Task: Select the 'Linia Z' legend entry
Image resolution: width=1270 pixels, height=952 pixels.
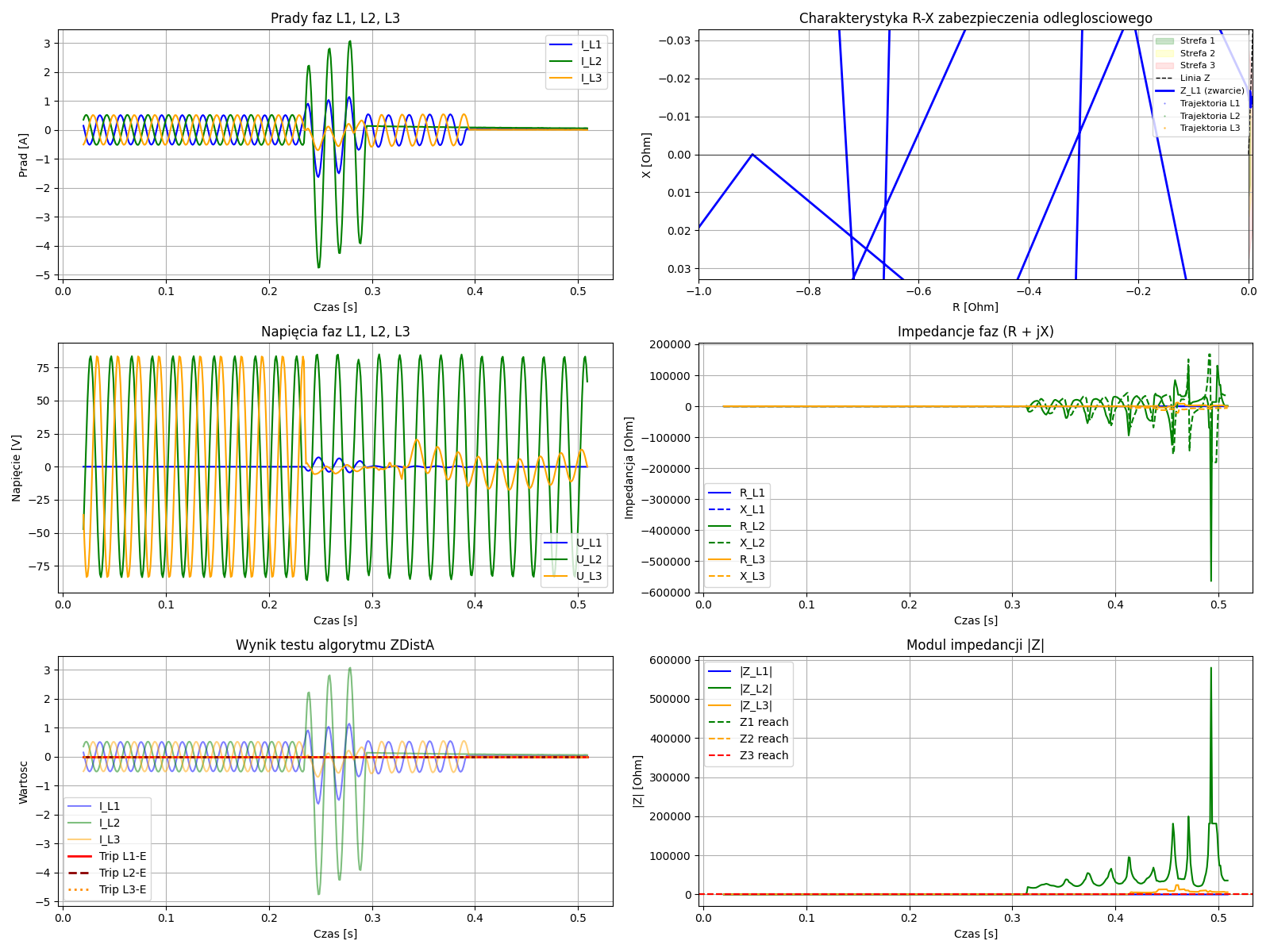Action: pyautogui.click(x=1195, y=78)
